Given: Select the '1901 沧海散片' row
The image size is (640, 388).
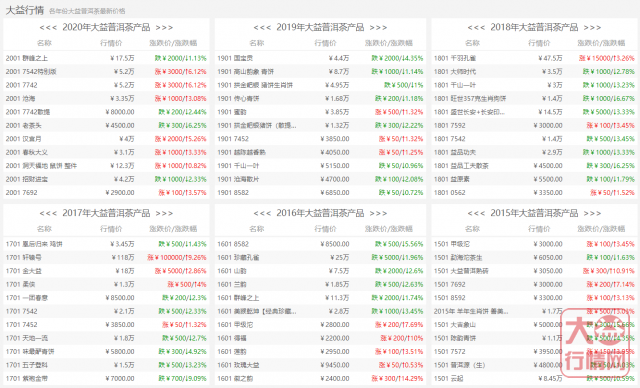Looking at the screenshot, I should click(x=320, y=179).
